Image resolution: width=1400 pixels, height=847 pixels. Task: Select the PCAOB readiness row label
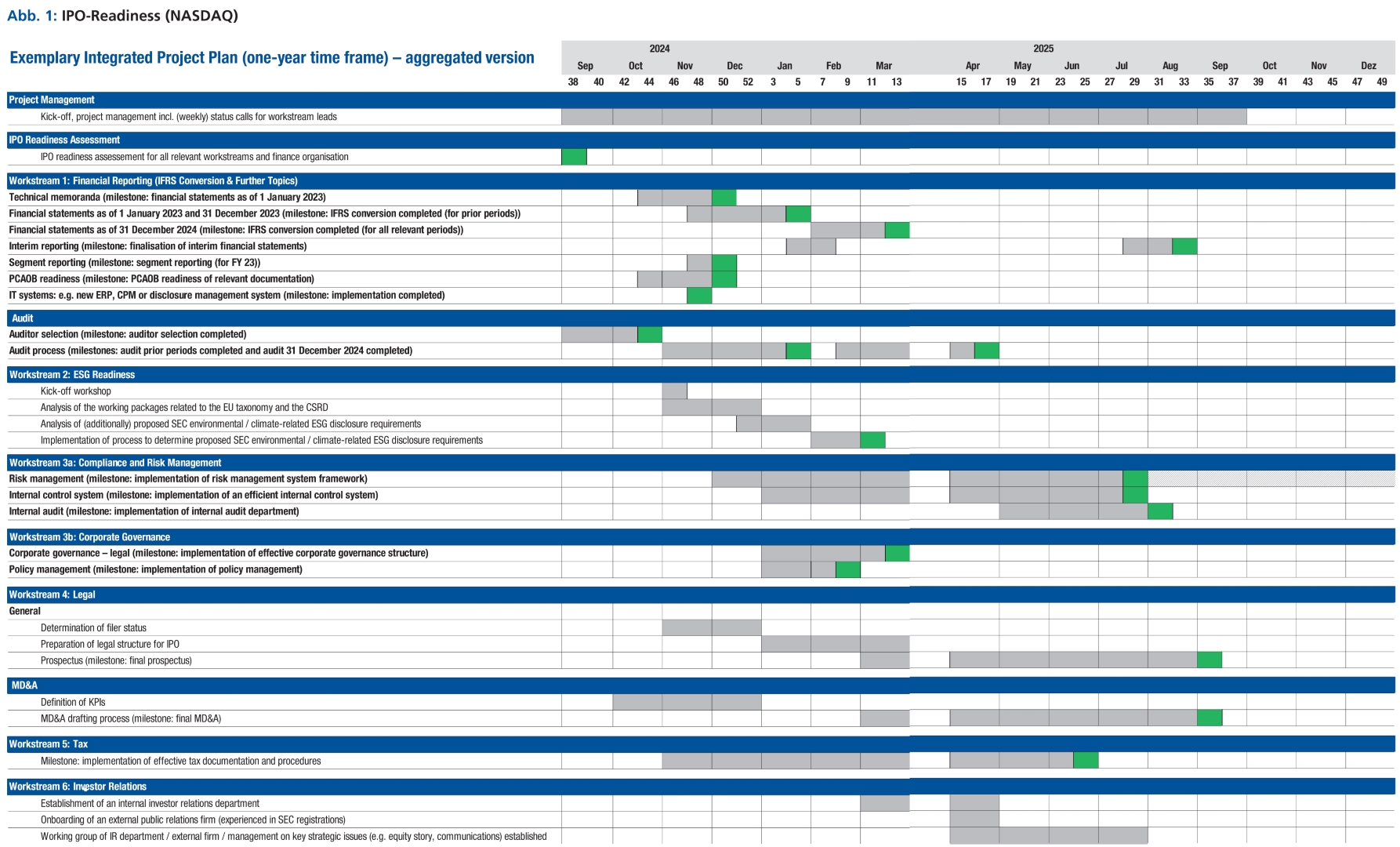point(161,279)
